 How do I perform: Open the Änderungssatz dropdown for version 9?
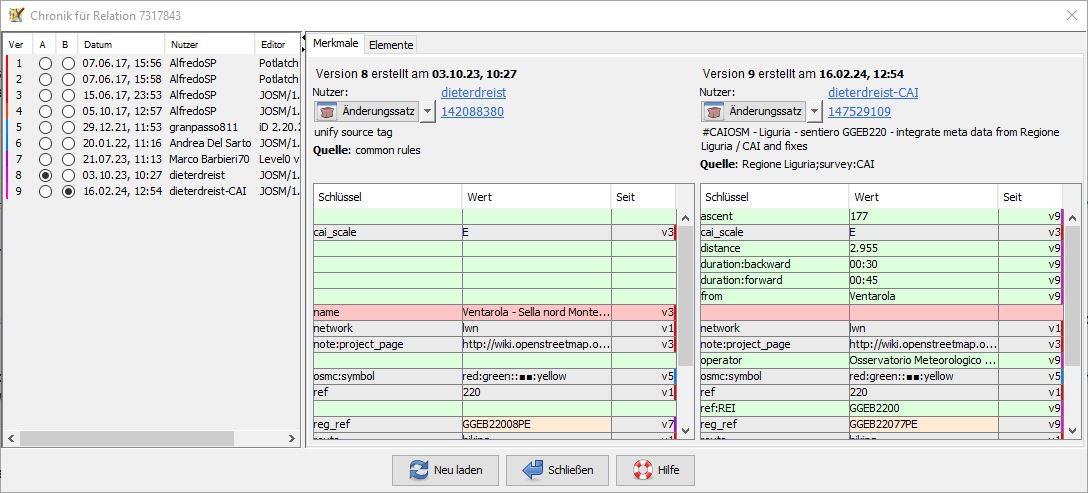[x=815, y=112]
